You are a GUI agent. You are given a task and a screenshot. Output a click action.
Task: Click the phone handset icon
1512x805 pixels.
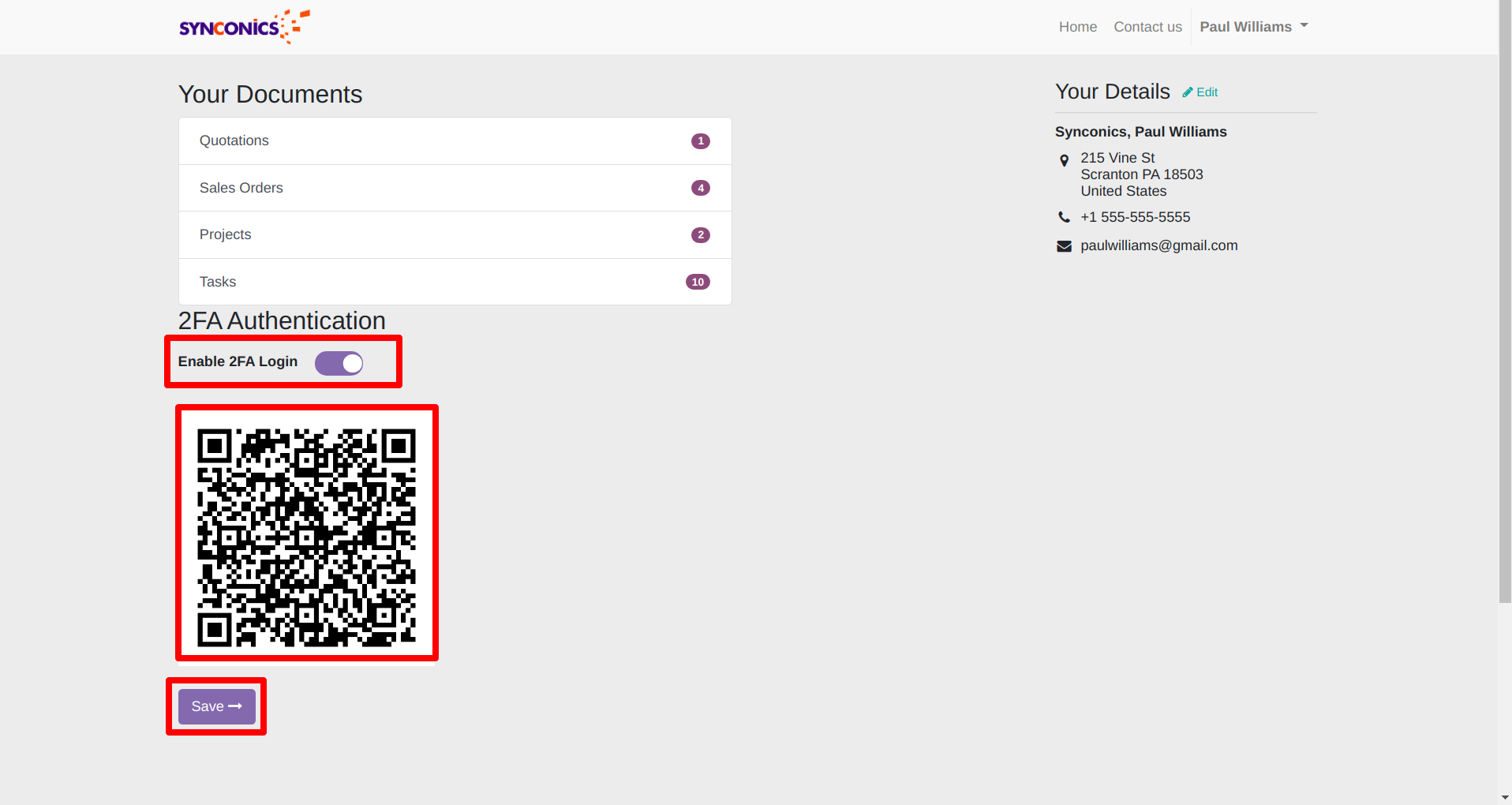tap(1064, 217)
